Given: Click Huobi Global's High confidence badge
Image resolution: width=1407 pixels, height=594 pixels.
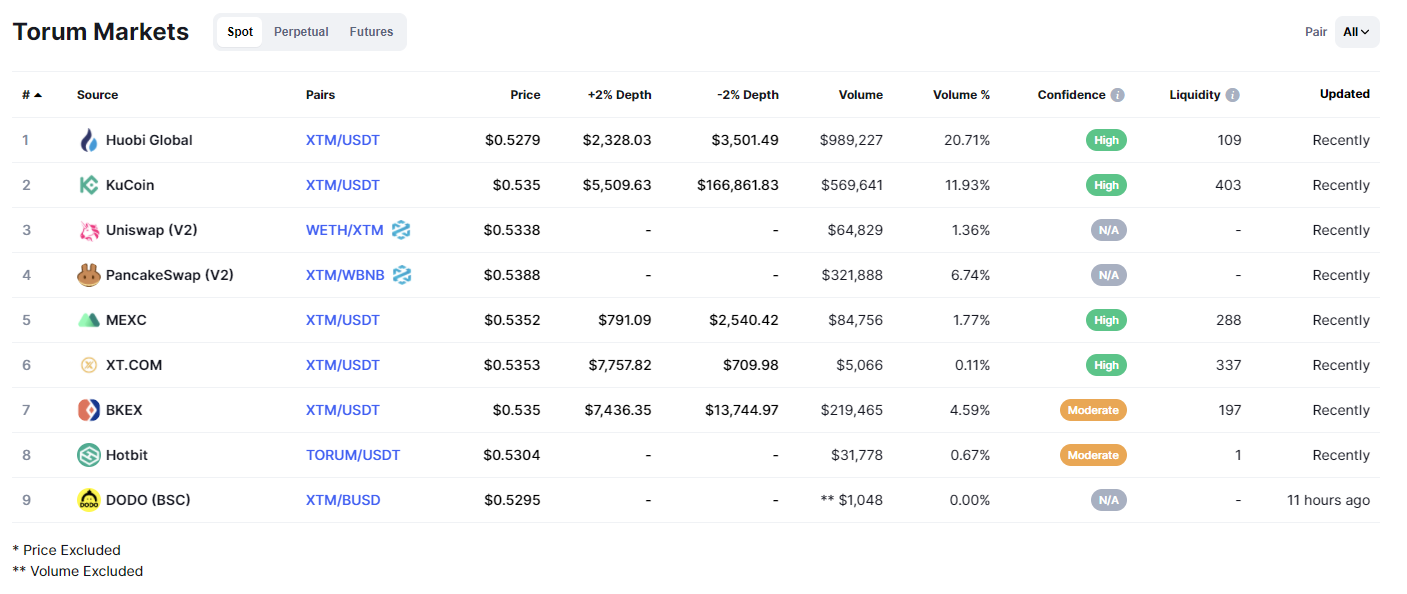Looking at the screenshot, I should [1106, 140].
